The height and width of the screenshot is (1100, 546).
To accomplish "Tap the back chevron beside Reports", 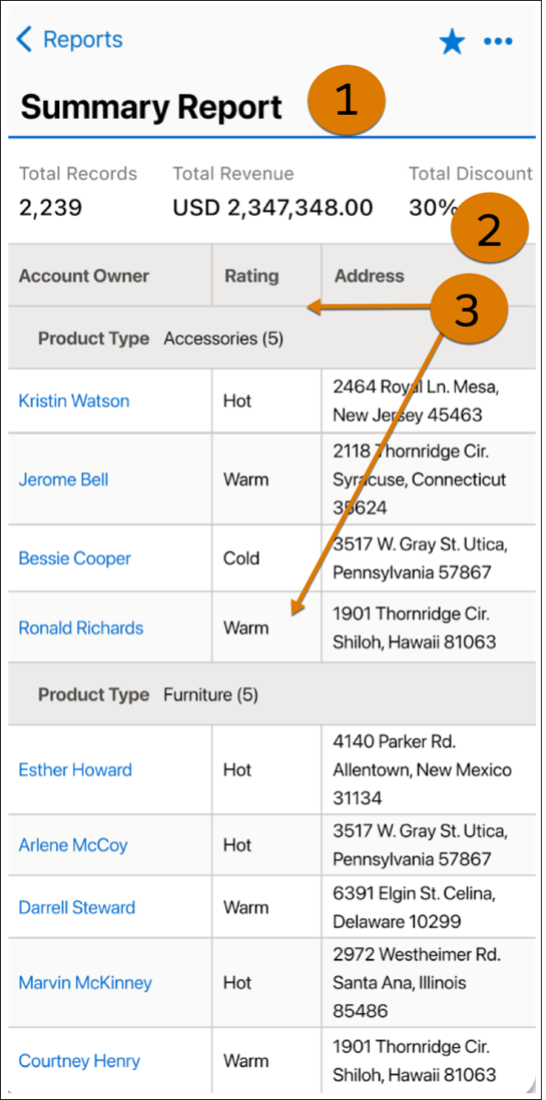I will pyautogui.click(x=24, y=39).
